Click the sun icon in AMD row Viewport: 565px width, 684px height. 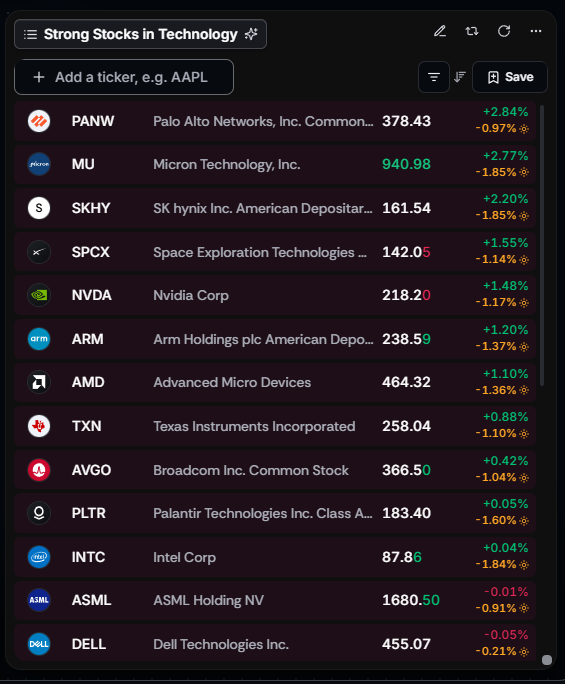(524, 390)
